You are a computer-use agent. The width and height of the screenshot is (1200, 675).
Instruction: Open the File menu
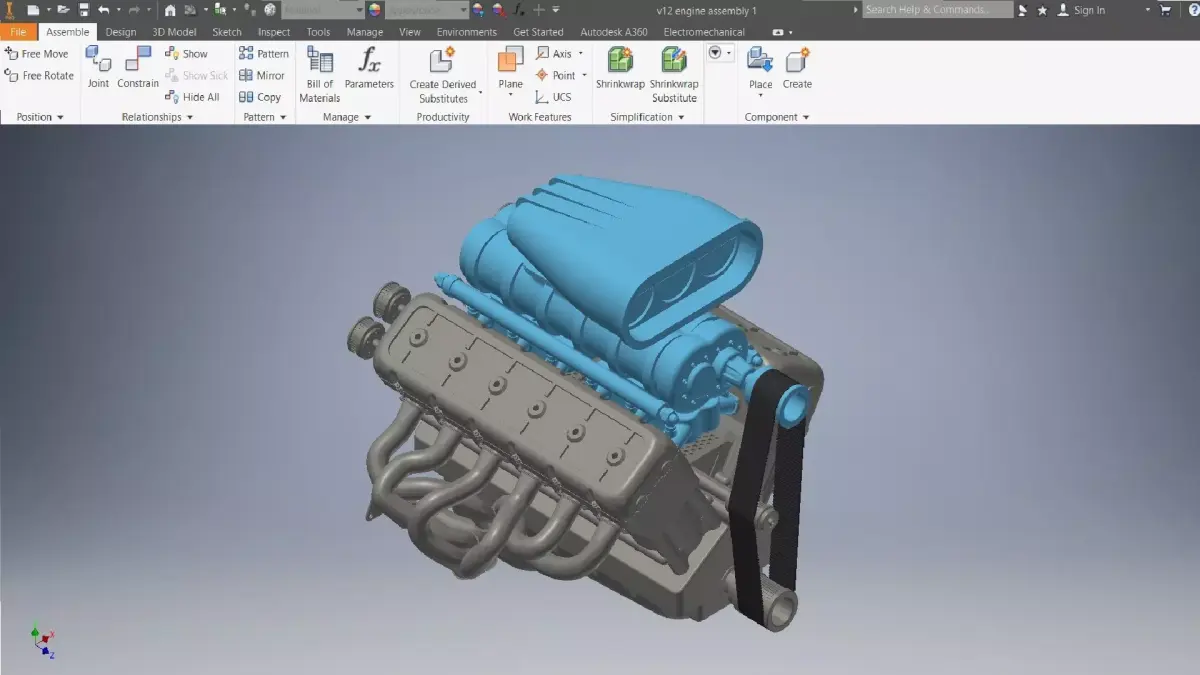[x=18, y=32]
